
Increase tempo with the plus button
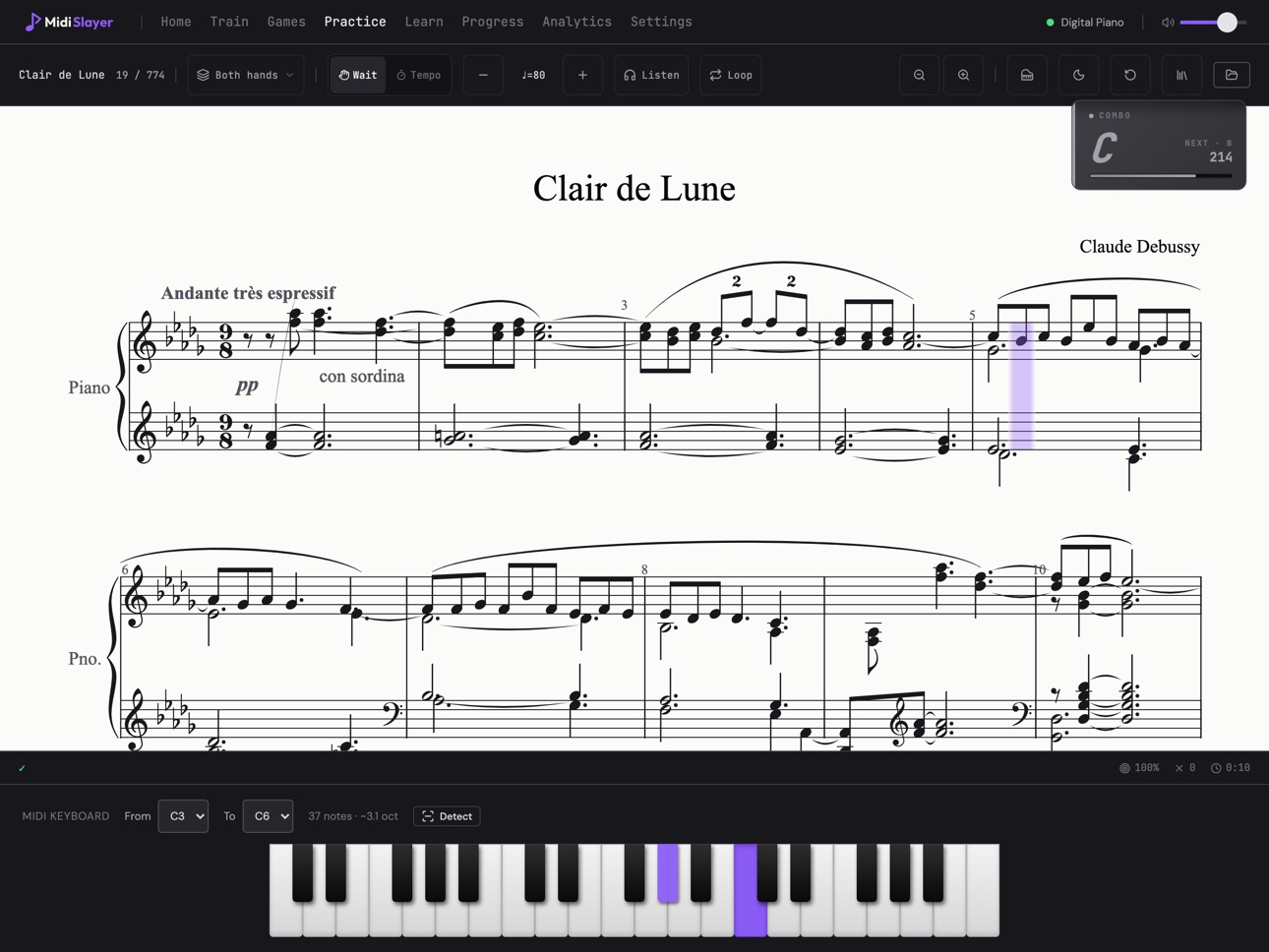point(582,75)
